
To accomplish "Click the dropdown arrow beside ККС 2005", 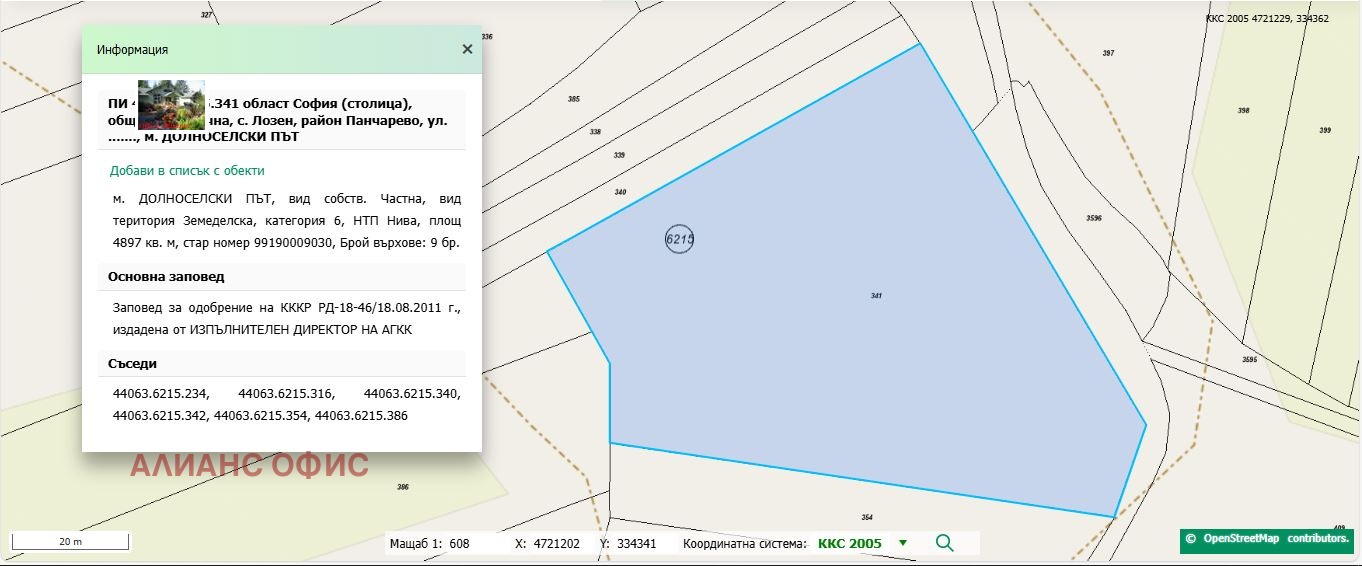I will click(x=903, y=543).
